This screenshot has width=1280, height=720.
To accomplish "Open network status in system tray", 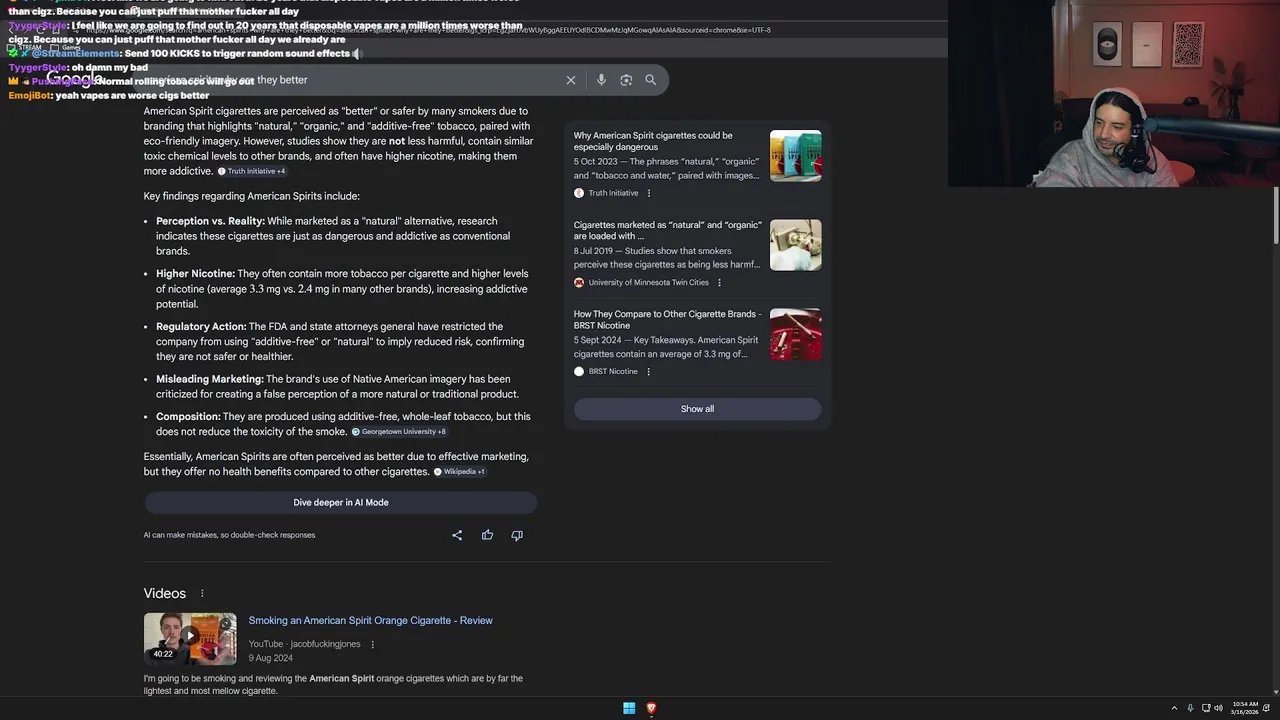I will coord(1206,708).
